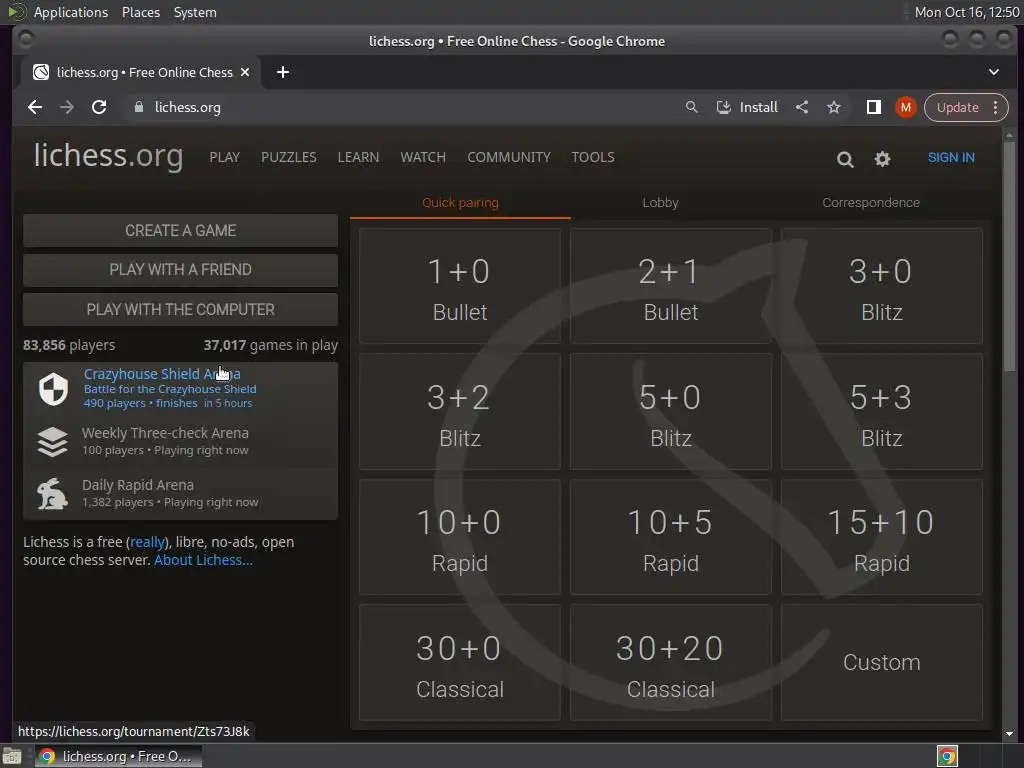Start a 5+3 Blitz game
Image resolution: width=1024 pixels, height=768 pixels.
pyautogui.click(x=882, y=411)
